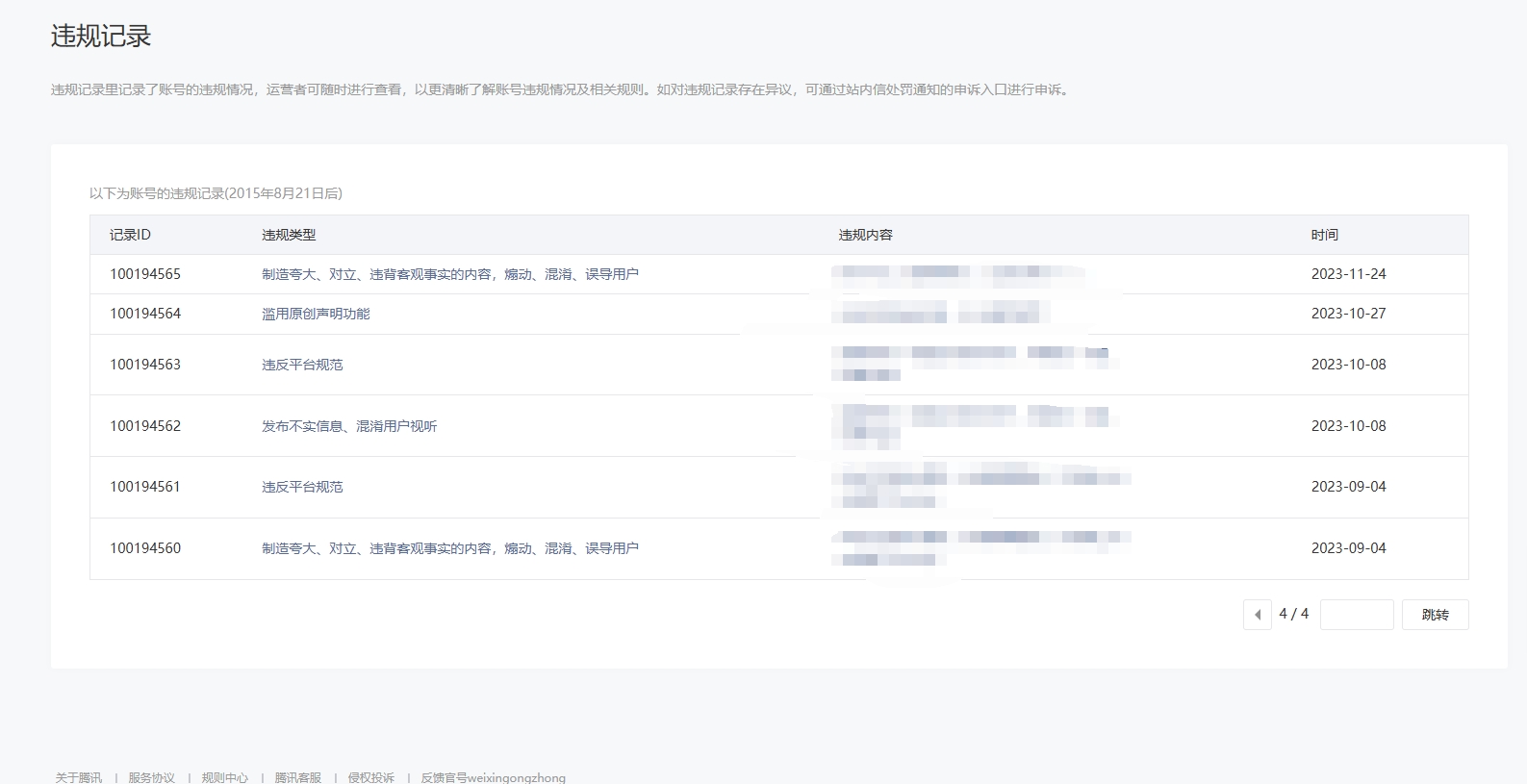Click the 时间 column header
The width and height of the screenshot is (1527, 784).
[x=1324, y=235]
